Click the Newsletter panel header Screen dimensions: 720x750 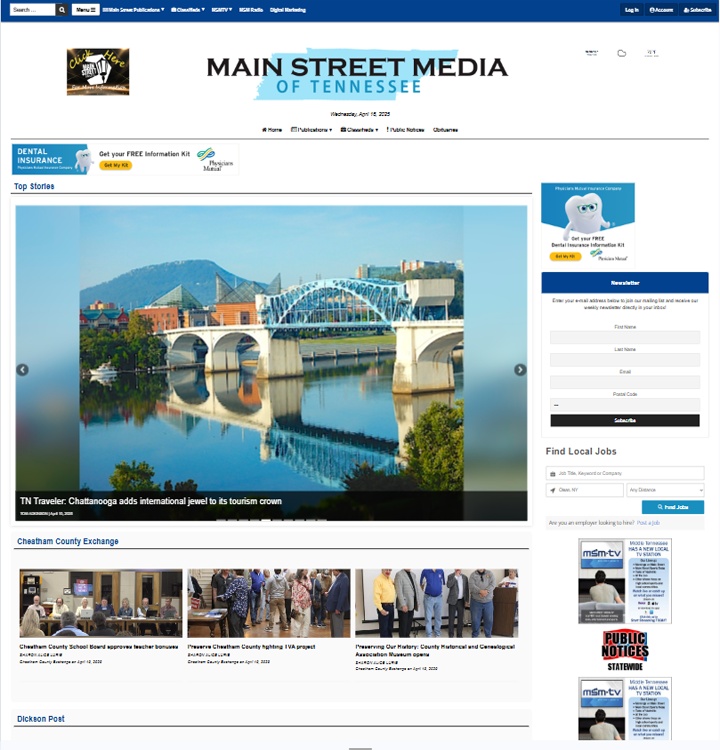pyautogui.click(x=625, y=283)
